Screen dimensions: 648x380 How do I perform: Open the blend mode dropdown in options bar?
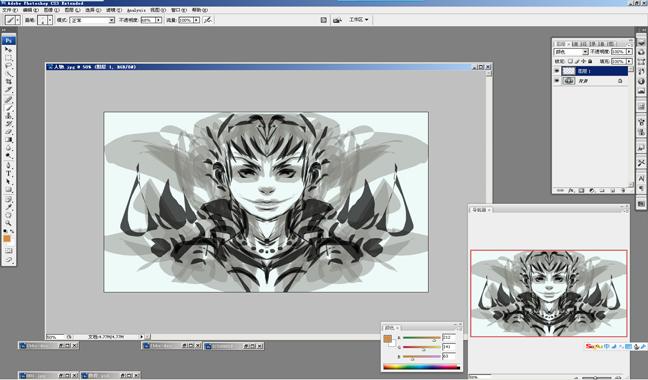click(92, 20)
